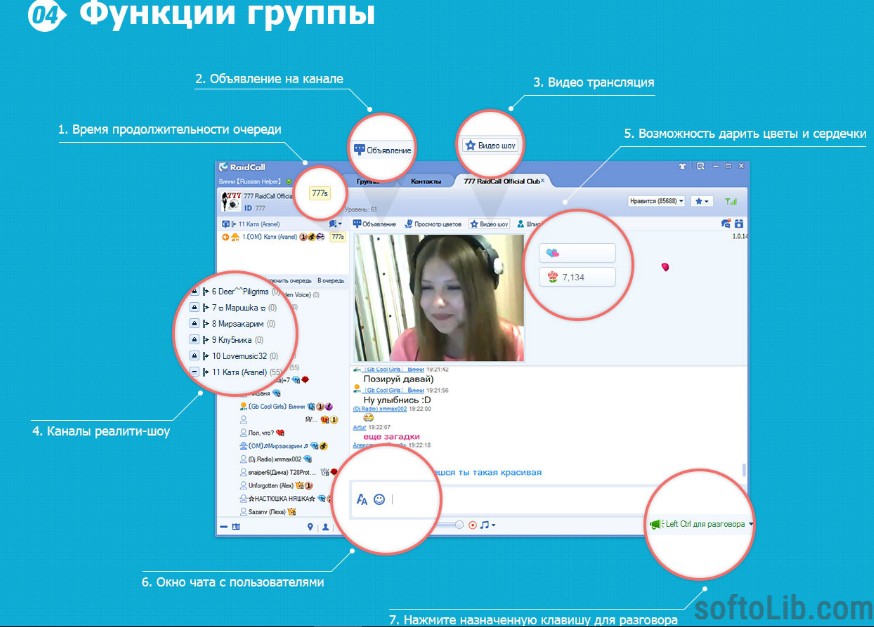Click the RaidCall logo in title bar
The image size is (874, 627).
(242, 167)
